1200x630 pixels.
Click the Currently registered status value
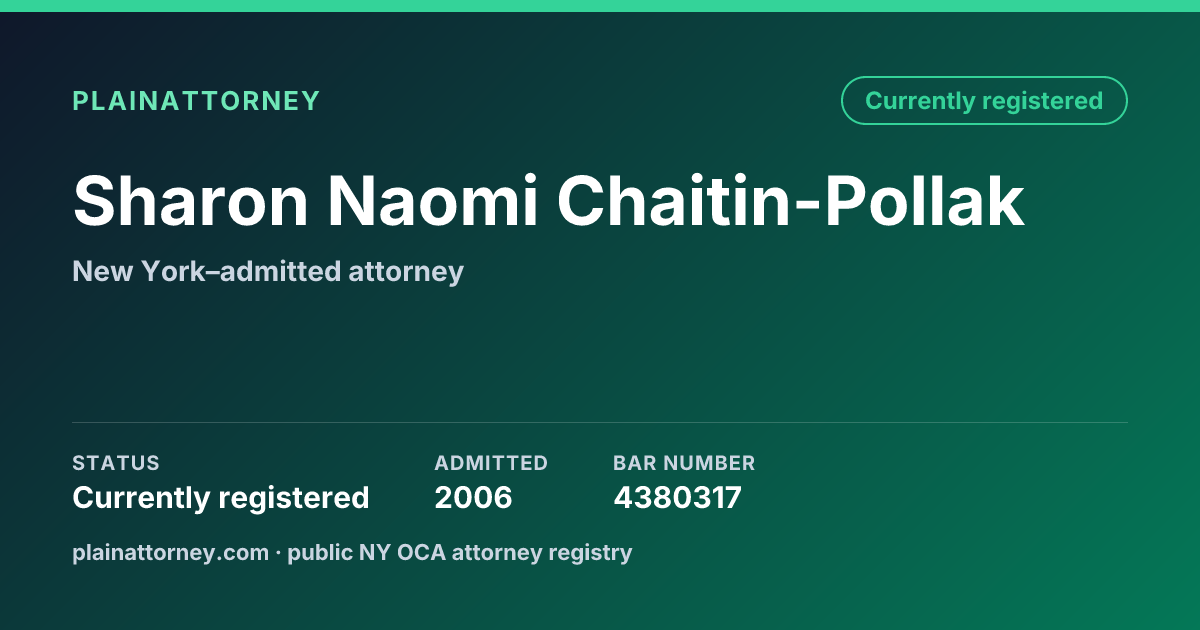click(221, 497)
